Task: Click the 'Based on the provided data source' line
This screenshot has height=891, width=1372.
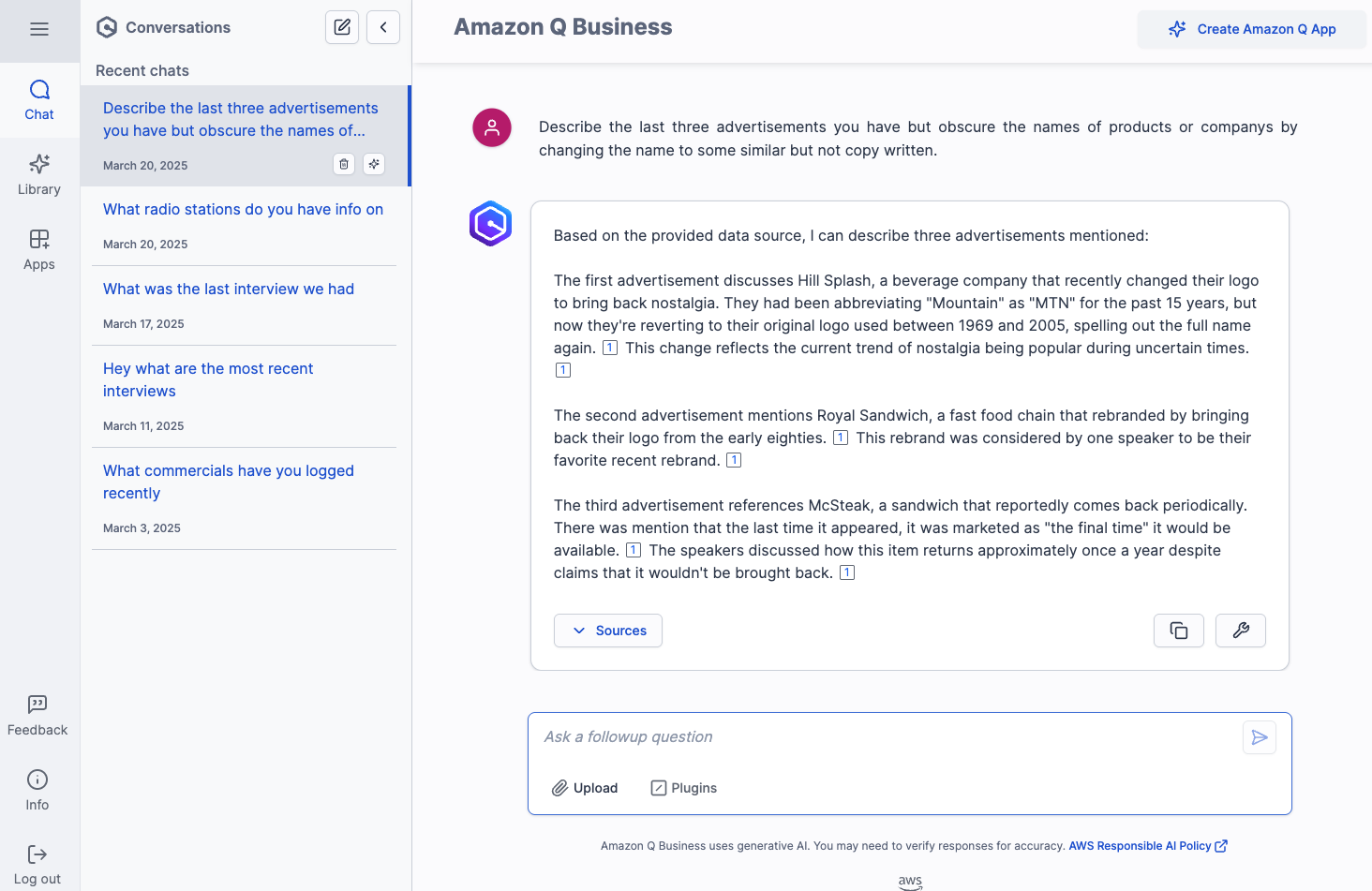Action: (851, 236)
